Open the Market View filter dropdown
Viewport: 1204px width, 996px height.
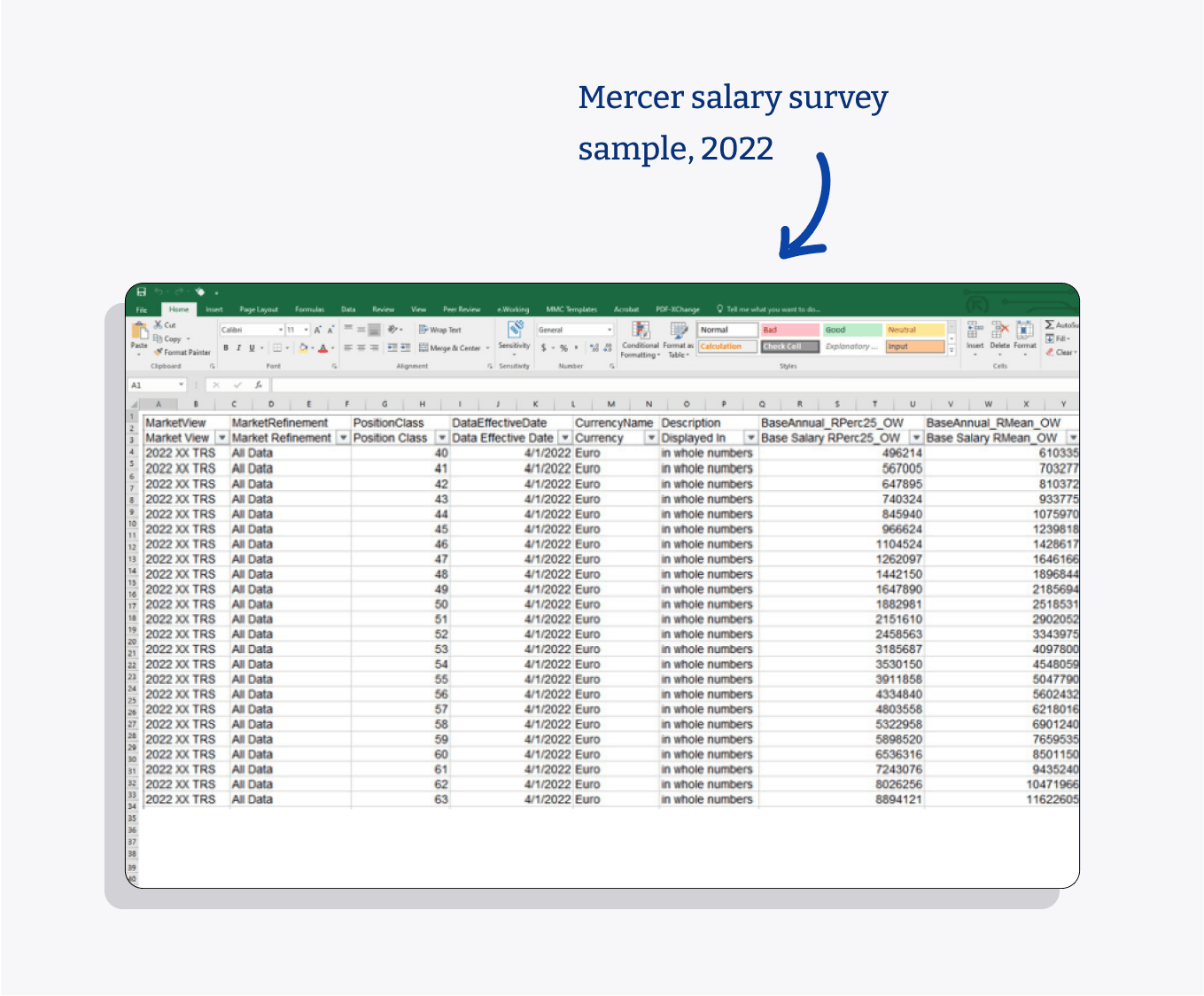[x=222, y=438]
